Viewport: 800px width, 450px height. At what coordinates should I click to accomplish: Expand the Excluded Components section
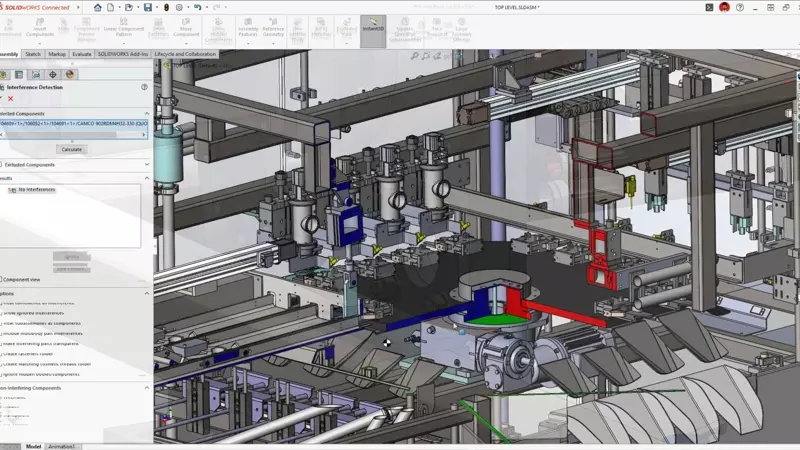146,165
